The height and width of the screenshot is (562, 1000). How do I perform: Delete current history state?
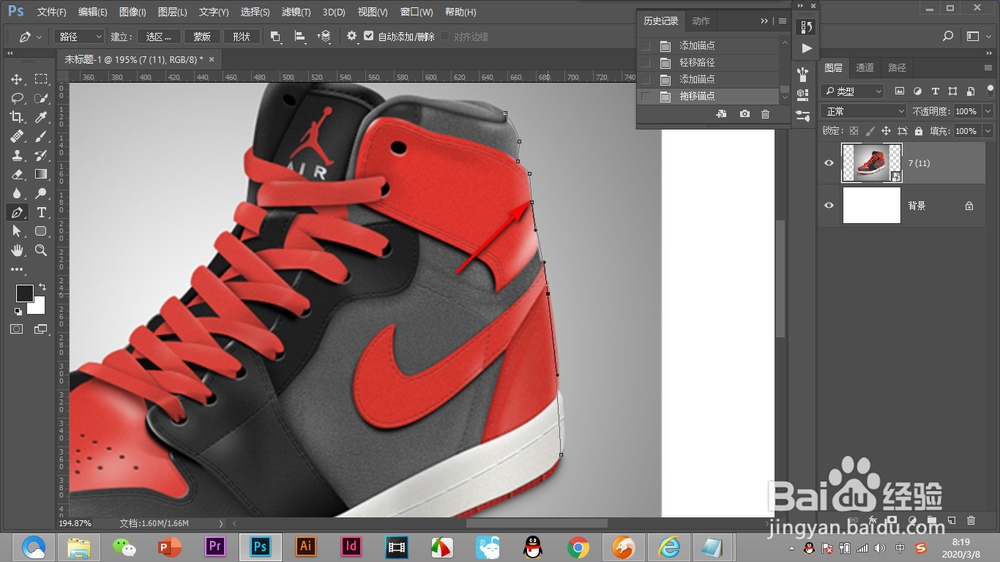pos(765,114)
